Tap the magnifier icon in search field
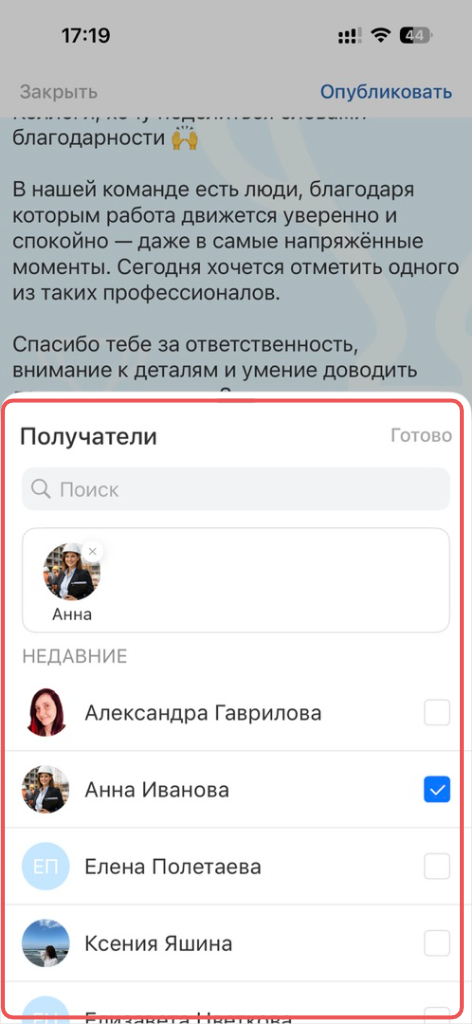 [40, 489]
